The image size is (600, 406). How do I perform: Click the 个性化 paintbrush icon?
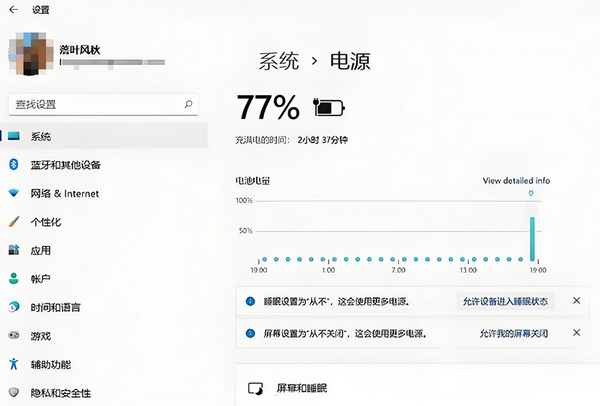click(14, 222)
